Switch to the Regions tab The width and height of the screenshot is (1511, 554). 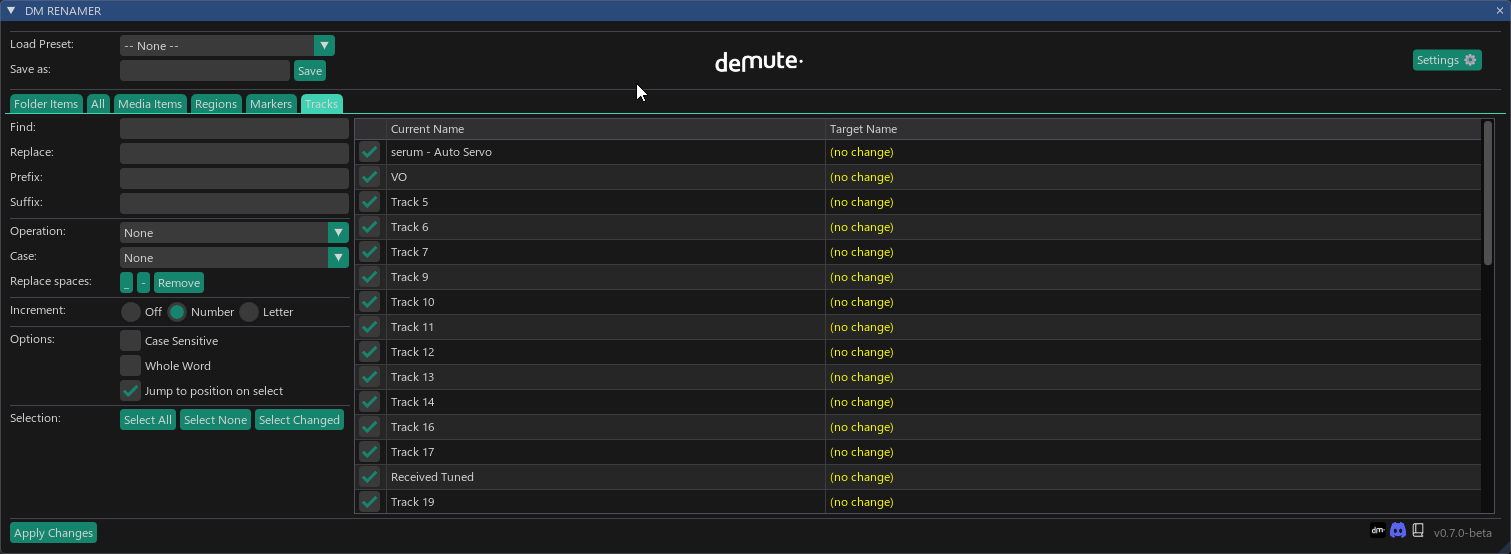[216, 104]
